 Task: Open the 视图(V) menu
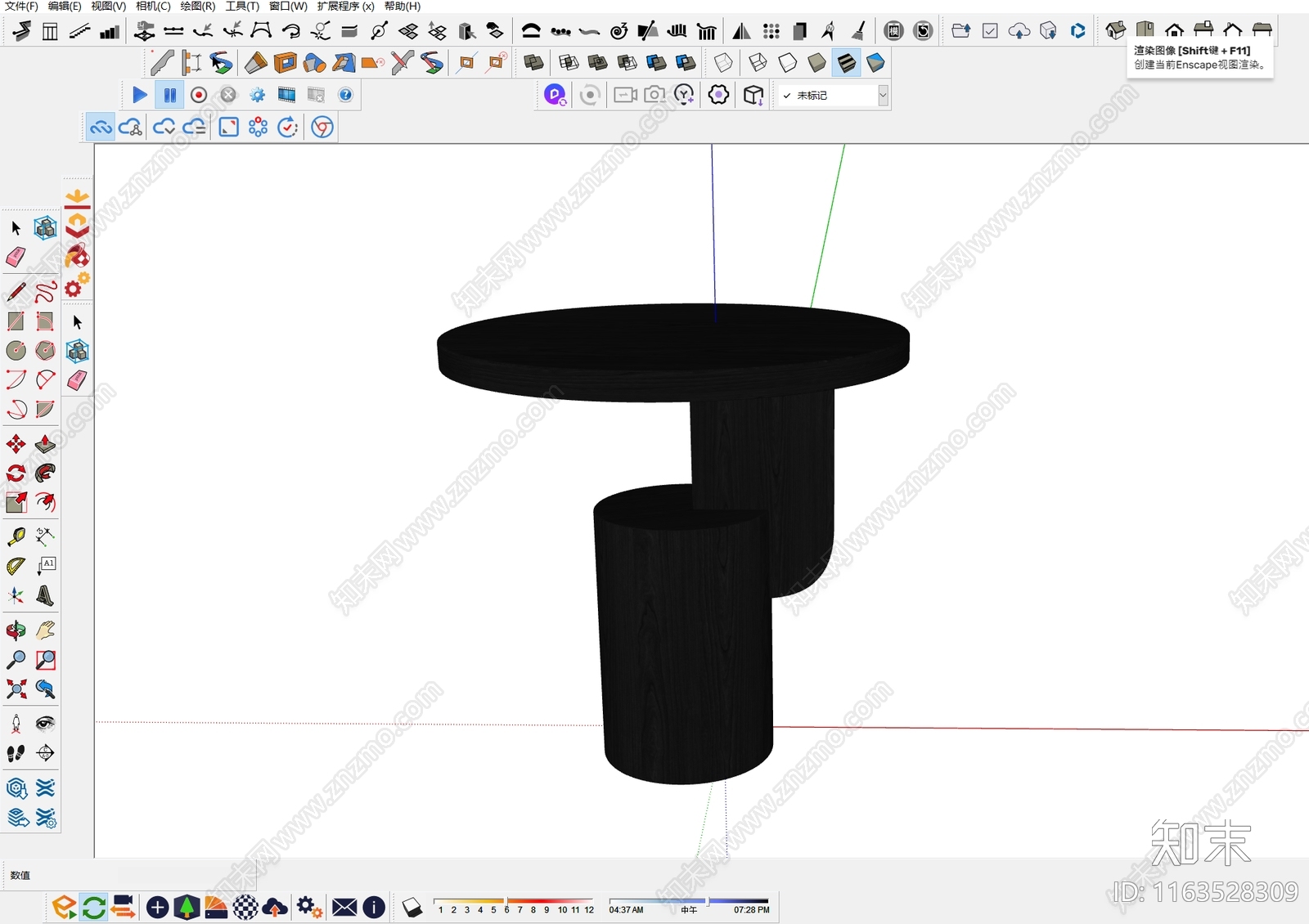(108, 6)
